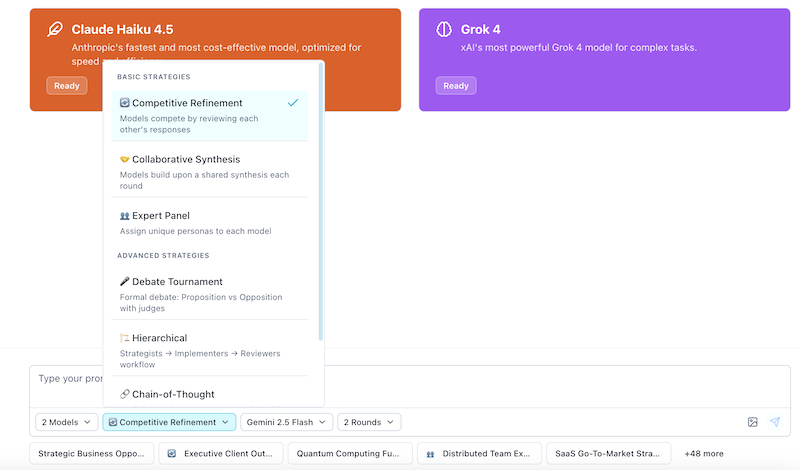Click the Quantum Computing Fu... prompt chip
800x470 pixels.
click(349, 453)
